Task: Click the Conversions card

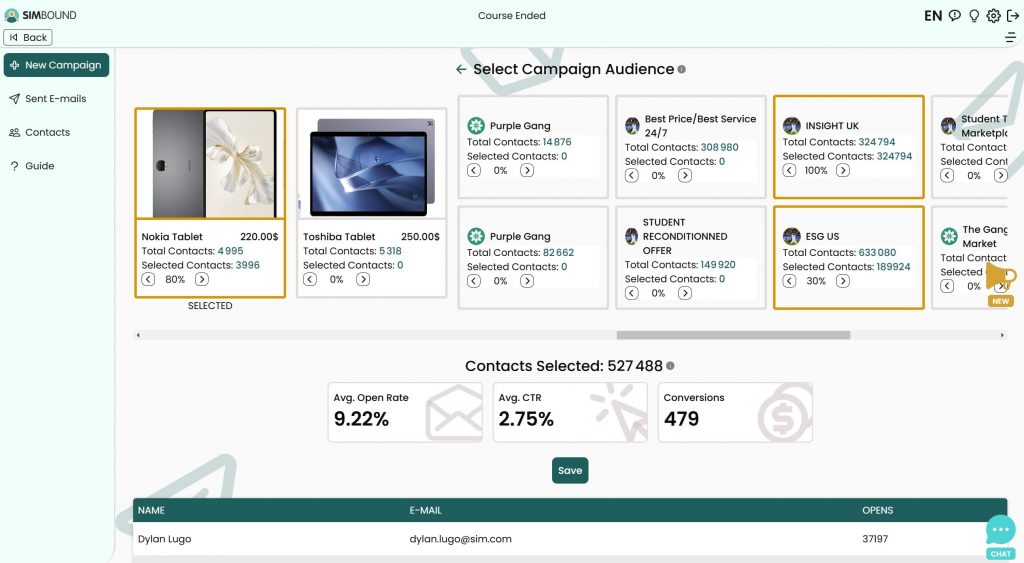Action: 735,412
